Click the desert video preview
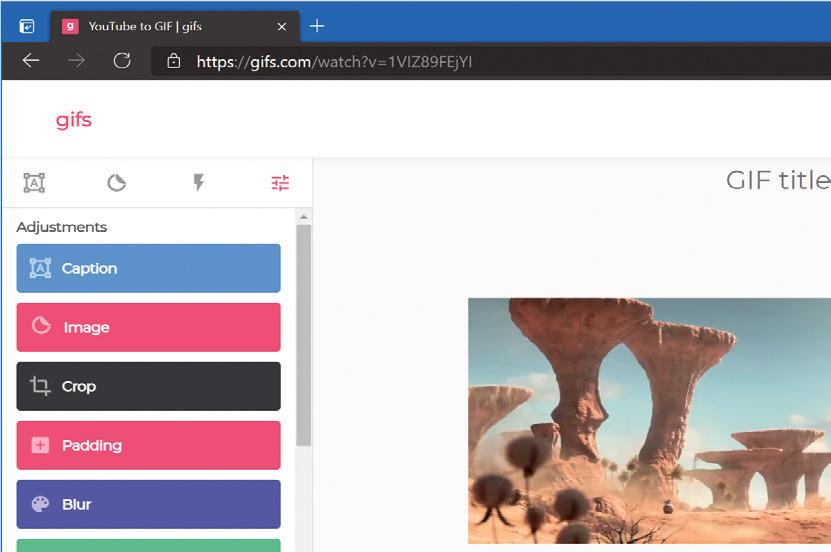Image resolution: width=831 pixels, height=552 pixels. tap(649, 421)
